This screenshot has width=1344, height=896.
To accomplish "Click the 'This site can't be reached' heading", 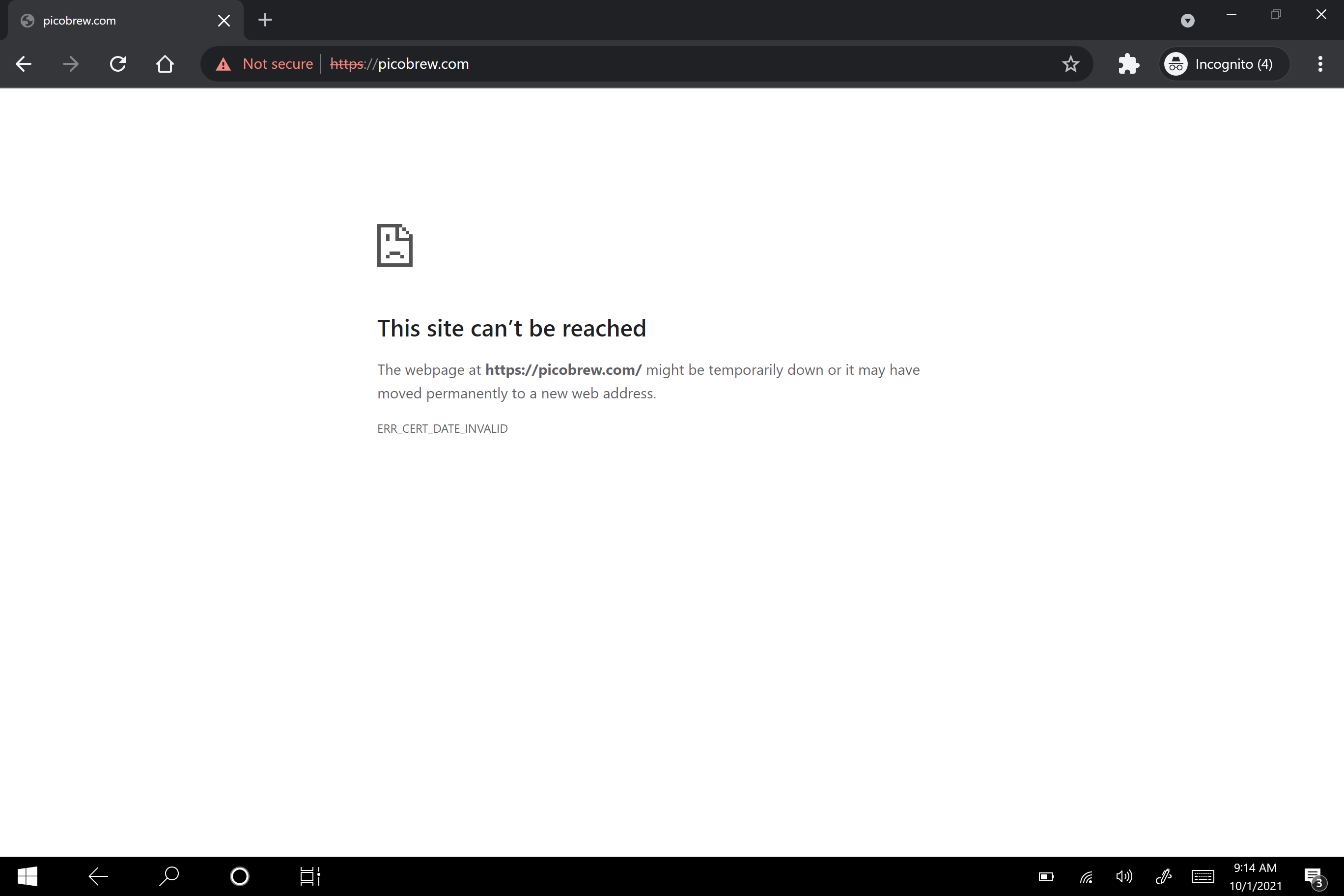I will (x=511, y=329).
